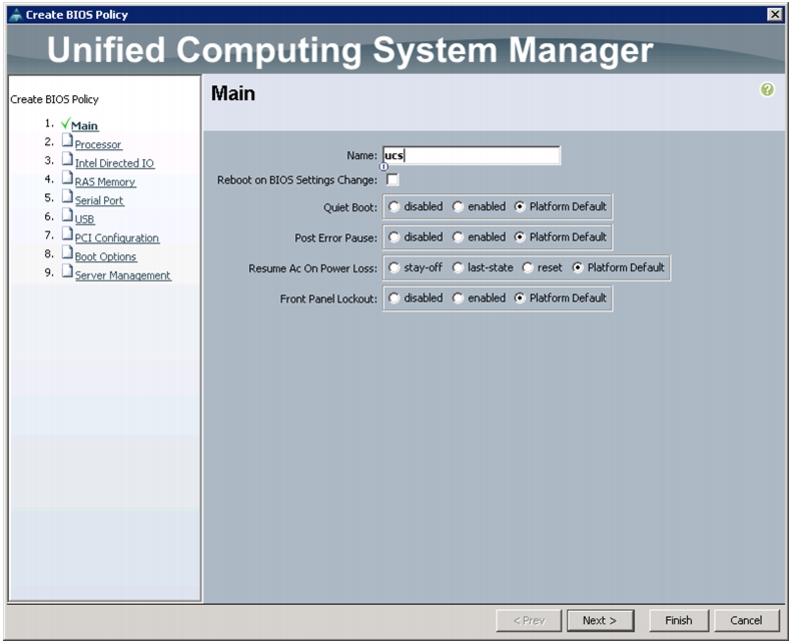Click the Post Error Pause label

click(336, 238)
